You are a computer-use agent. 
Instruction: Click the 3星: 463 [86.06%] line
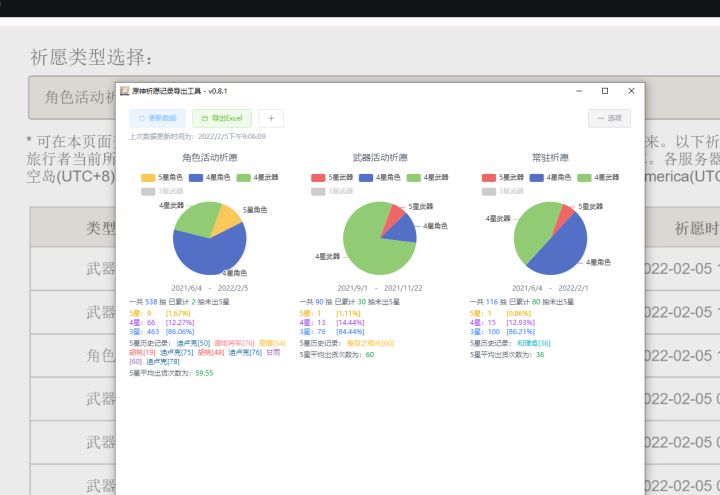click(162, 332)
